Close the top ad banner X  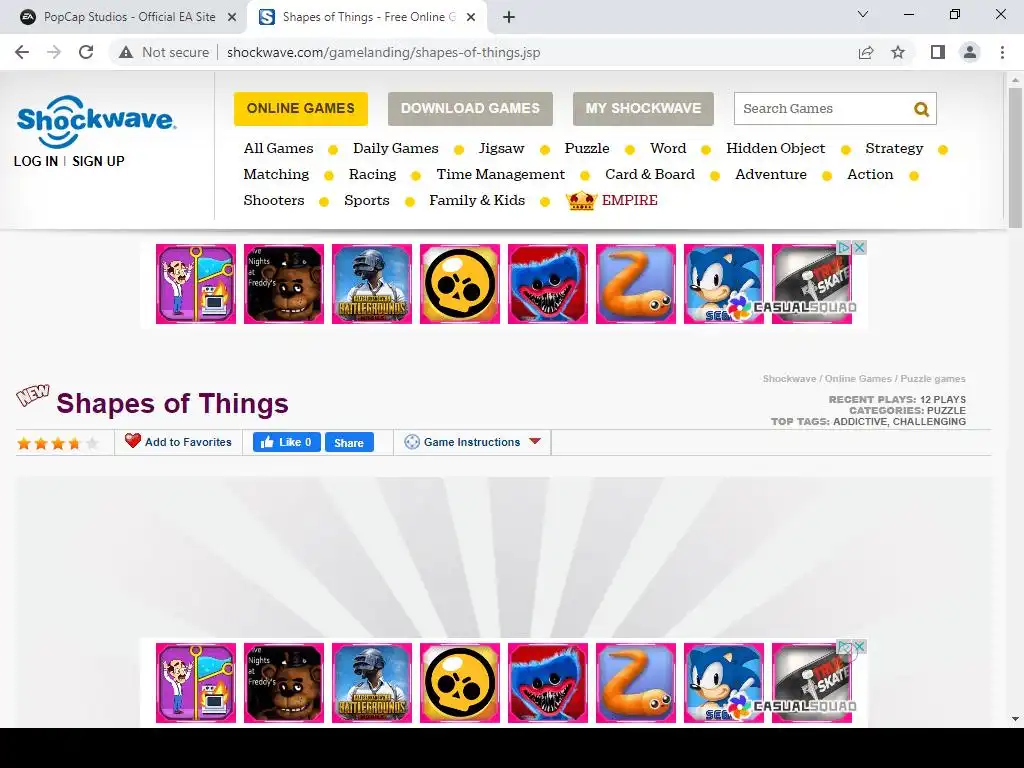click(860, 248)
